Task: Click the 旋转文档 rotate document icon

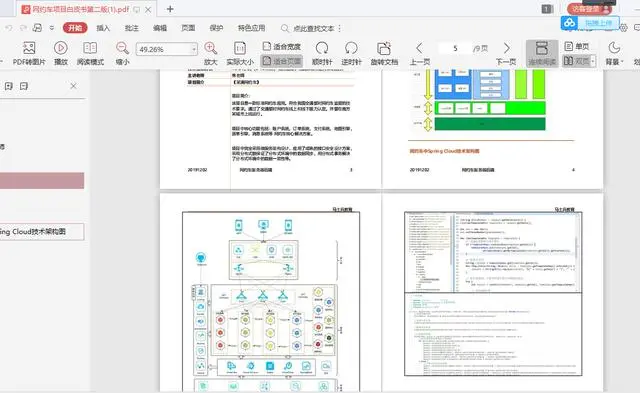Action: coord(384,53)
